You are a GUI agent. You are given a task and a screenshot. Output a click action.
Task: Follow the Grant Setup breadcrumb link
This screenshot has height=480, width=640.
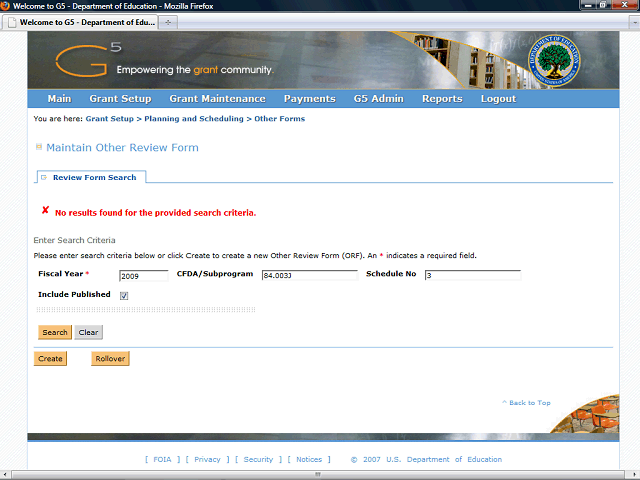click(x=109, y=119)
